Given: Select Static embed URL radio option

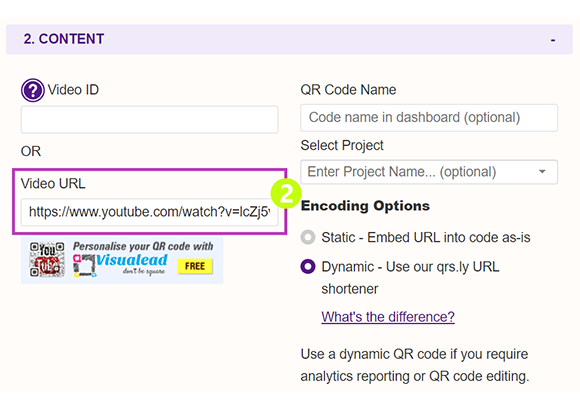Looking at the screenshot, I should tap(308, 237).
